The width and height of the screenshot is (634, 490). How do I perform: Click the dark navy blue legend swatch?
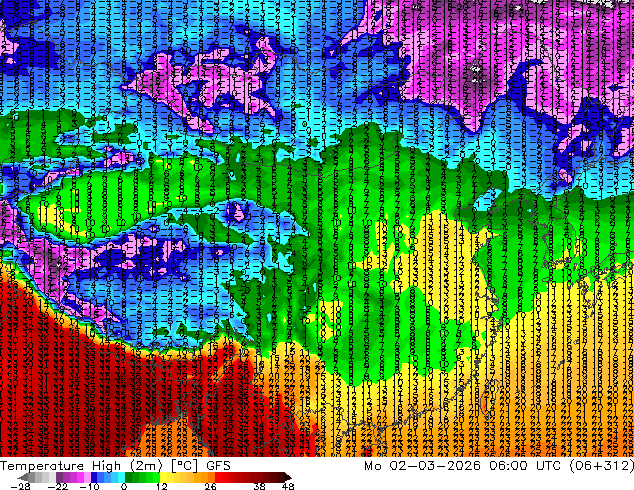(94, 477)
